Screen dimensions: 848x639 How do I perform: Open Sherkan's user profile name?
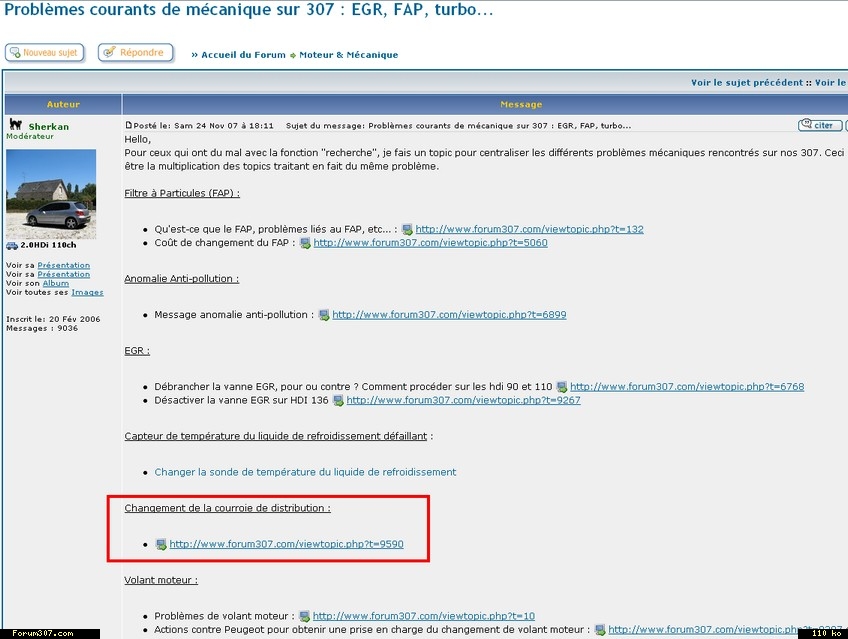coord(49,127)
